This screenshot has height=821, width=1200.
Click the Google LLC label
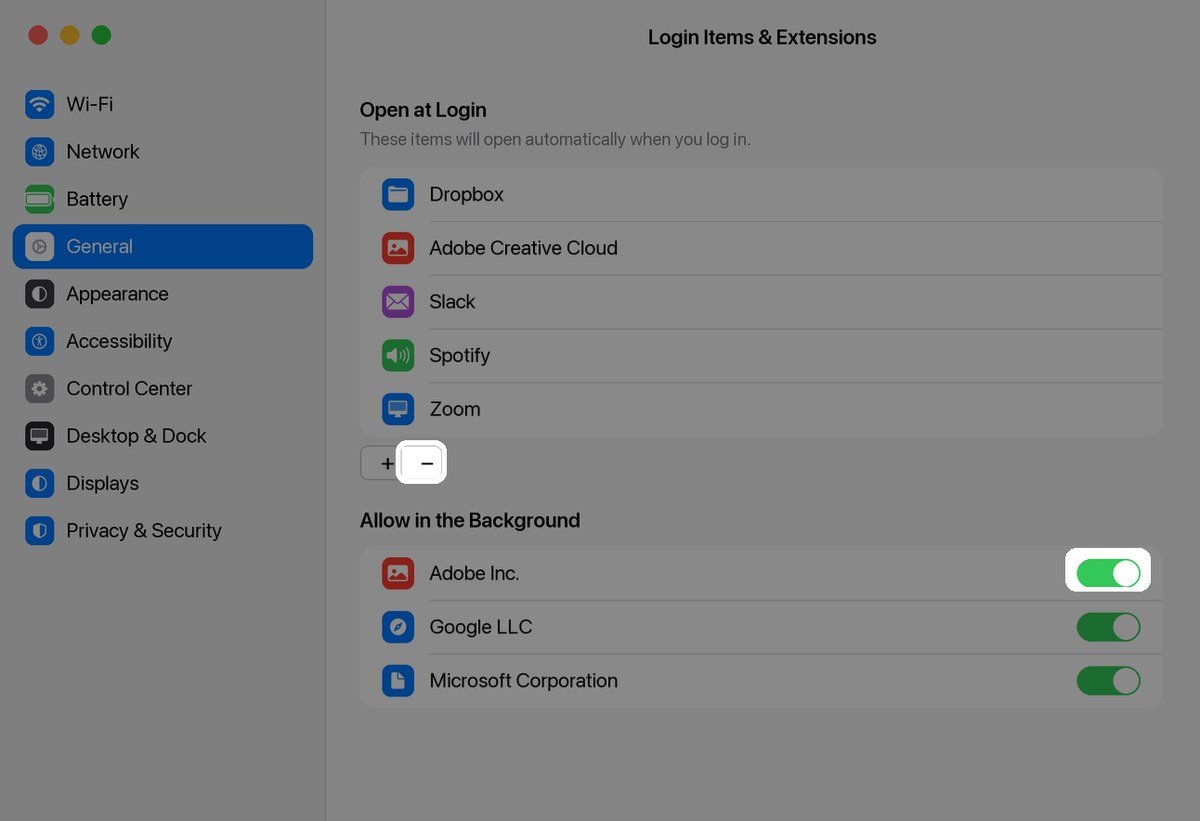[481, 627]
